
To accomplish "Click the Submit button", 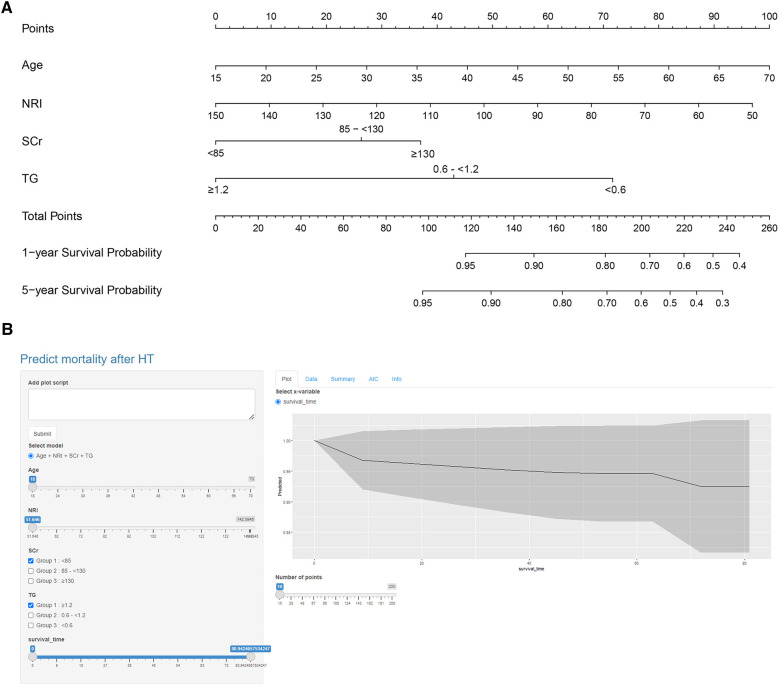I will 42,433.
